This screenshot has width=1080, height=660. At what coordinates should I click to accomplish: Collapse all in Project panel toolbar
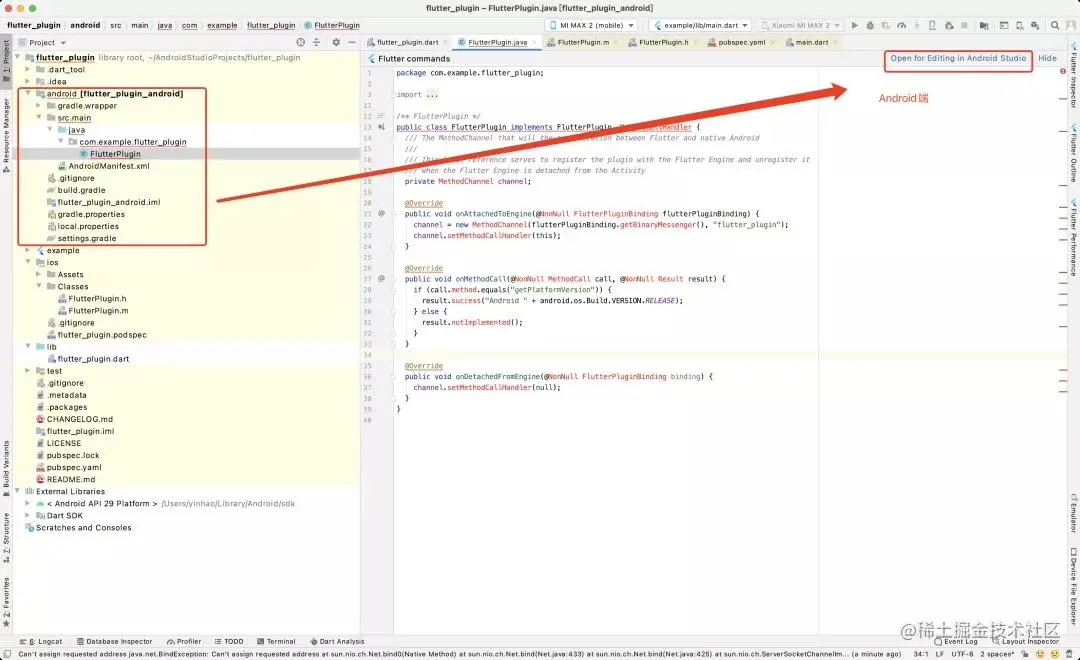point(316,42)
